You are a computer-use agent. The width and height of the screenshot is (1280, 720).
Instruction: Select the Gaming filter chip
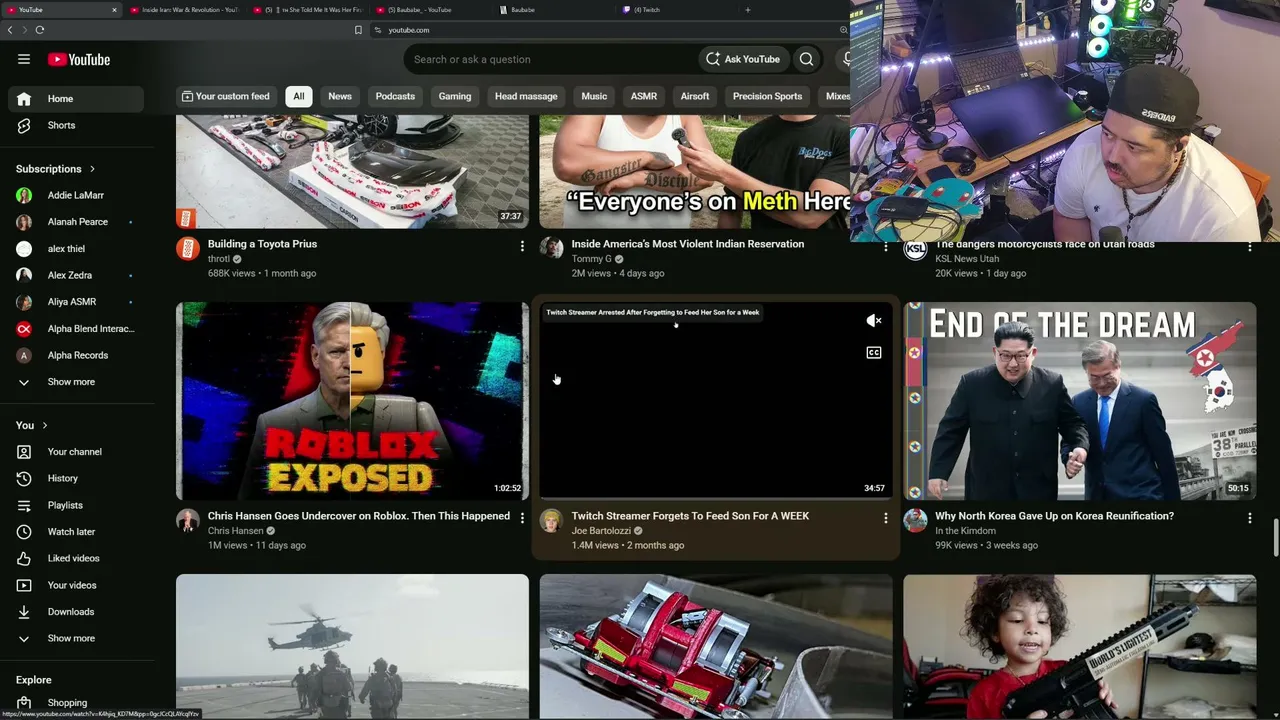pos(455,96)
